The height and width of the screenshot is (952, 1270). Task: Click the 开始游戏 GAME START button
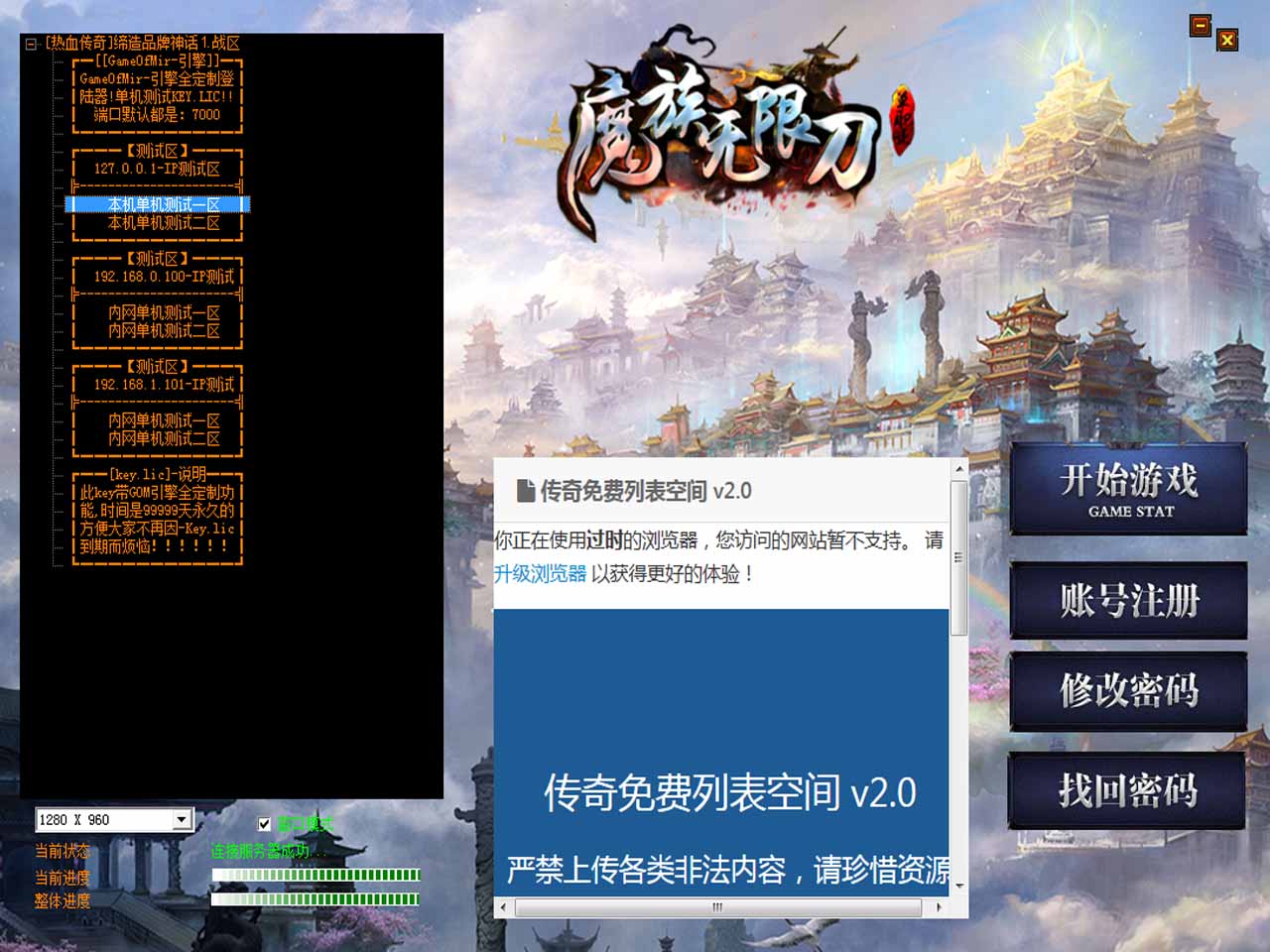[1128, 490]
